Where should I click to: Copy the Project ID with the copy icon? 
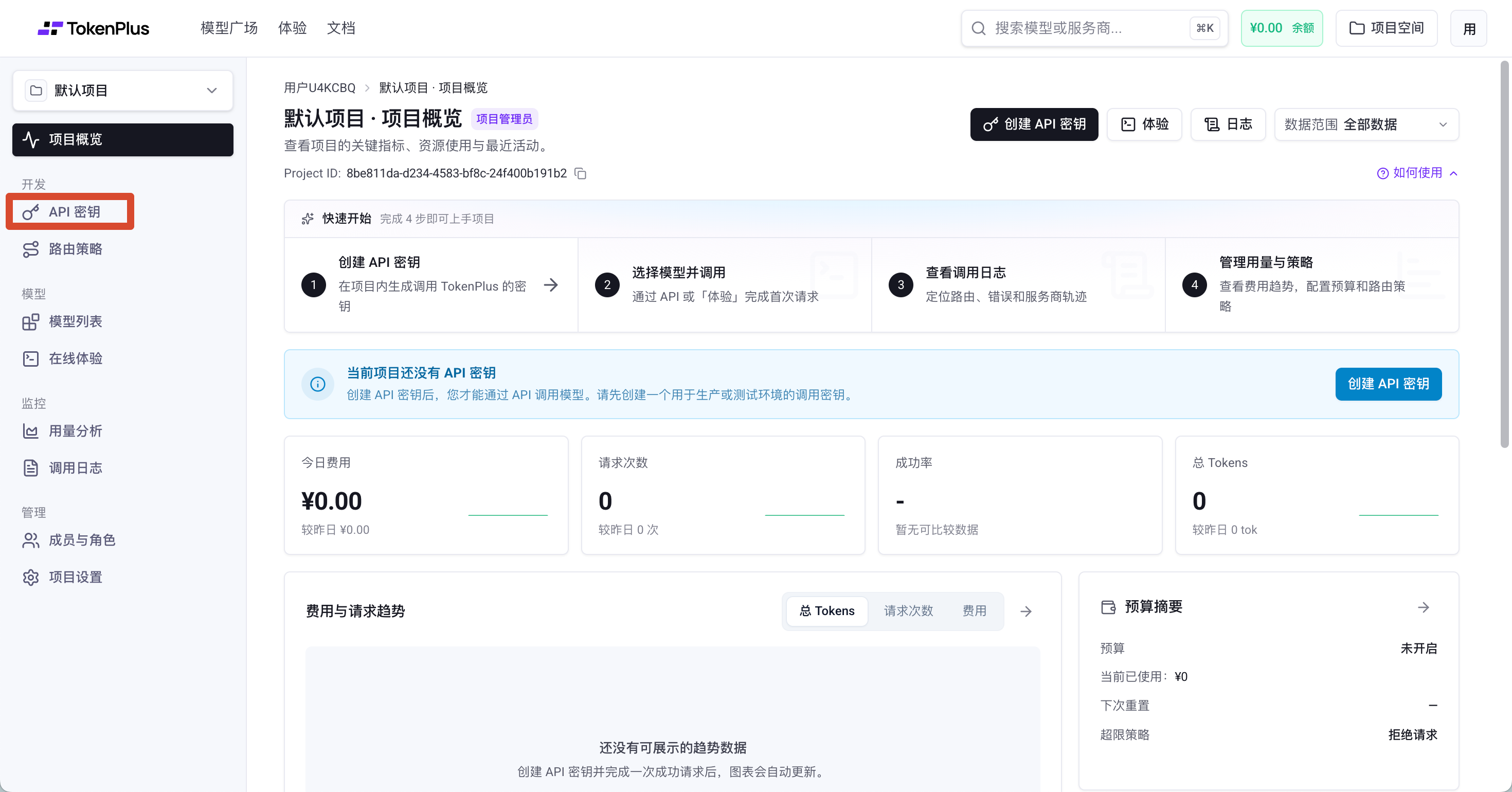tap(581, 173)
